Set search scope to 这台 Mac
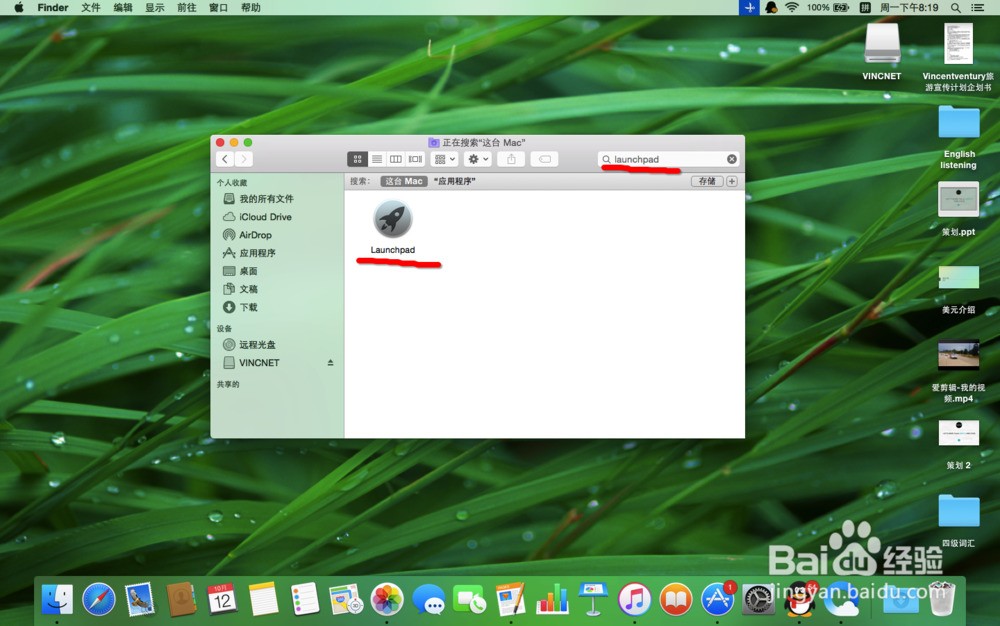This screenshot has height=626, width=1000. tap(404, 181)
